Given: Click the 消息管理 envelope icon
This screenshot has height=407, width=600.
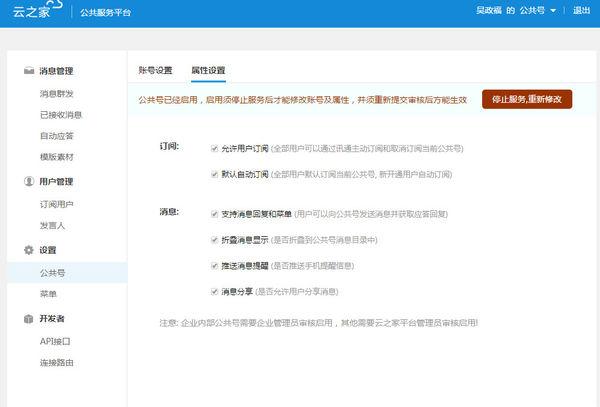Looking at the screenshot, I should coord(29,71).
